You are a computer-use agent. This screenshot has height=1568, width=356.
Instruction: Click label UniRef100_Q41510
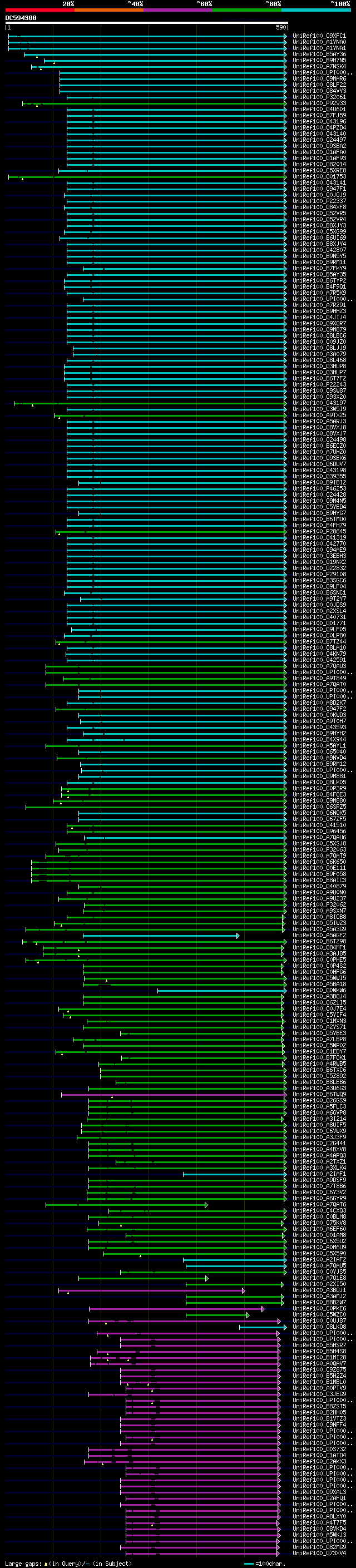319,825
